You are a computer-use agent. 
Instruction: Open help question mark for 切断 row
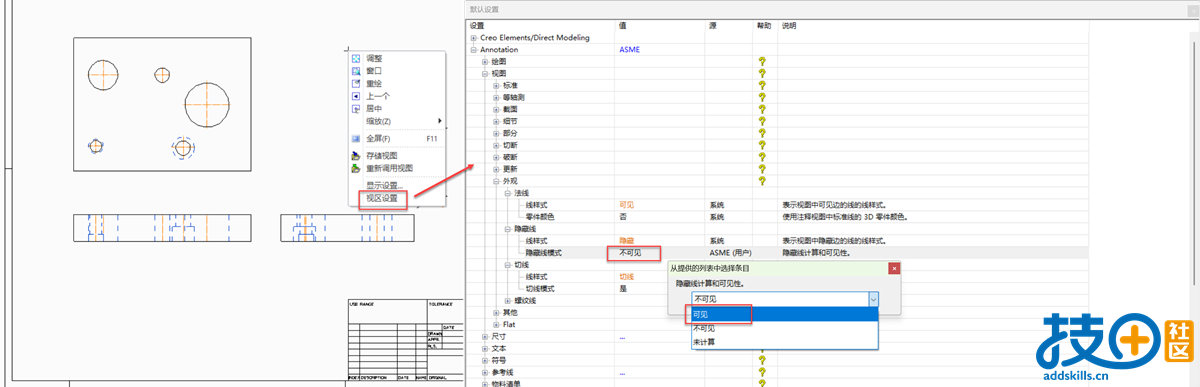[x=763, y=145]
